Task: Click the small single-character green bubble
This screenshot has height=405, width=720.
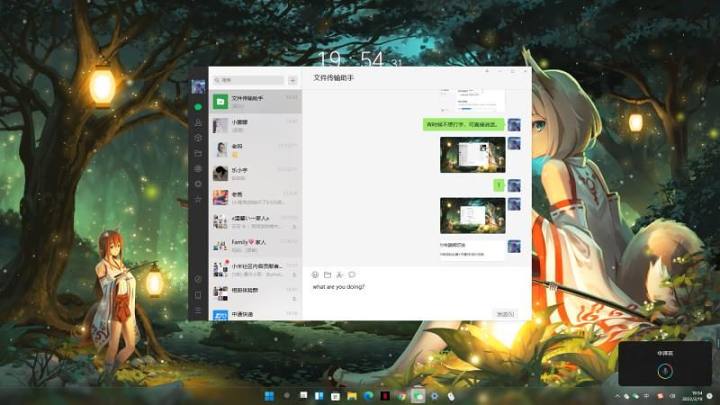Action: click(499, 185)
